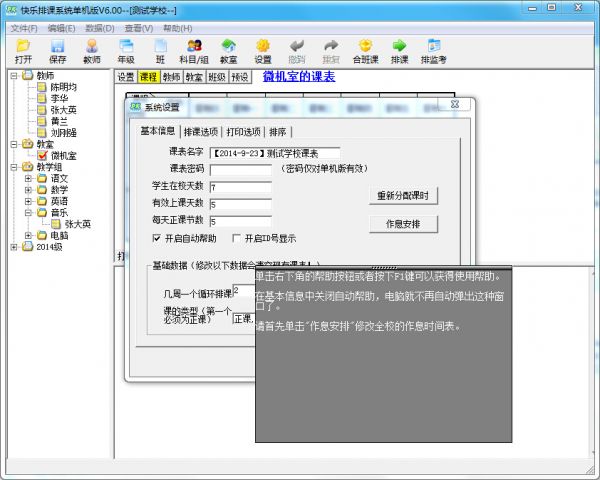
Task: Expand the 2014级 tree node
Action: [x=14, y=247]
